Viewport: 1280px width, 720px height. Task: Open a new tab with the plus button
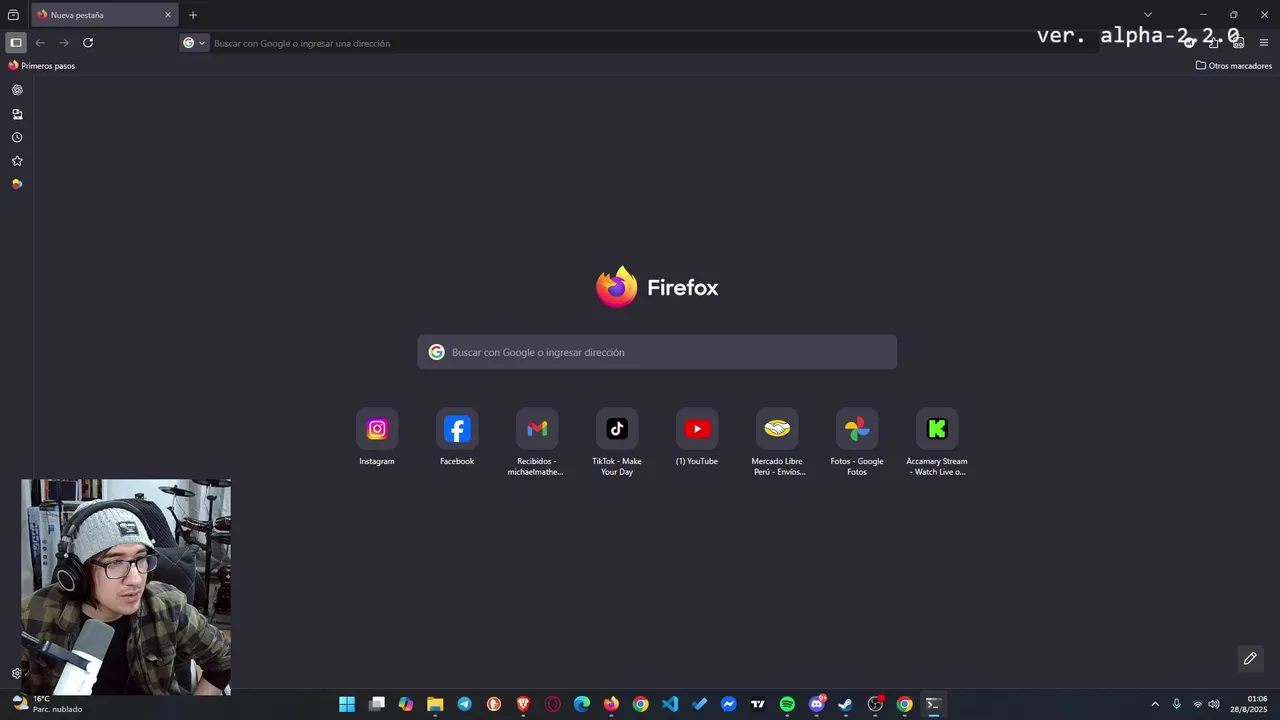point(193,15)
